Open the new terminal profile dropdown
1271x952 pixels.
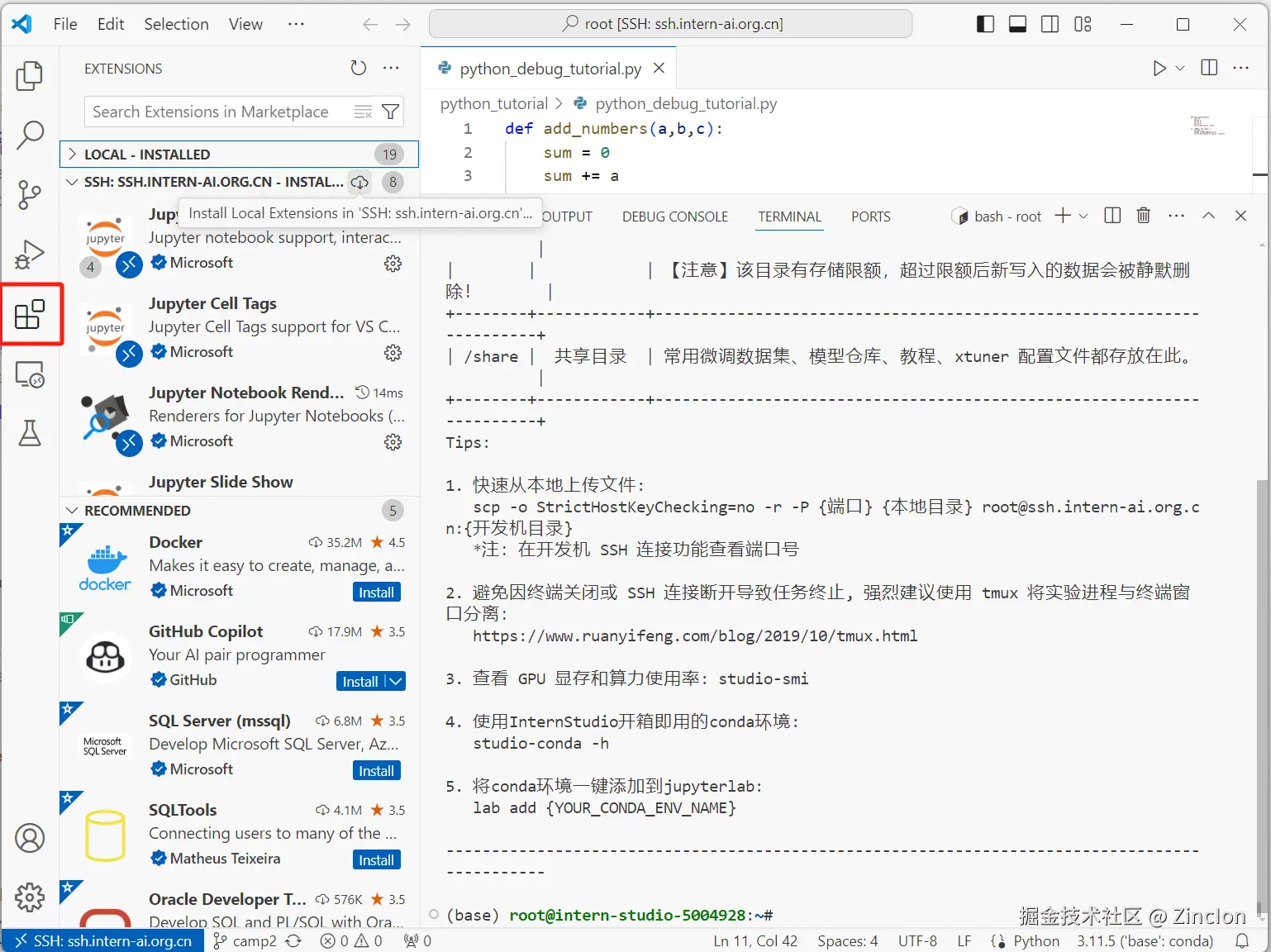click(1083, 216)
